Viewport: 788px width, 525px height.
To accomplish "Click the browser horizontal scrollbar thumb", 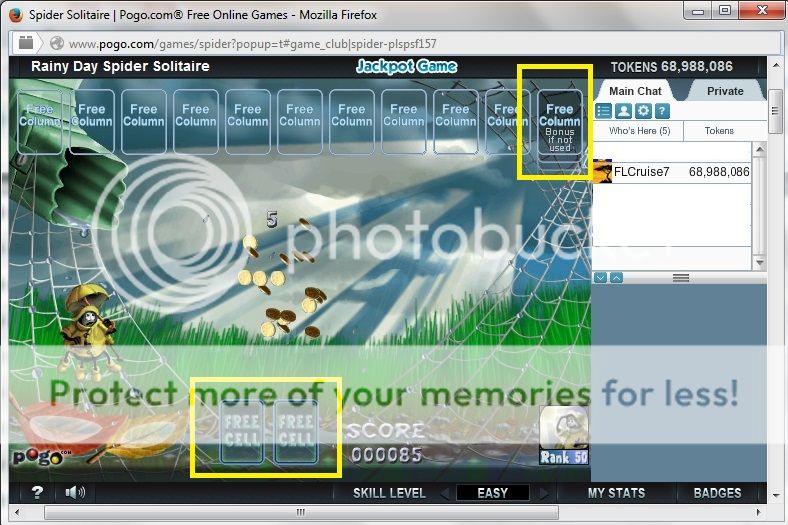I will pyautogui.click(x=301, y=512).
